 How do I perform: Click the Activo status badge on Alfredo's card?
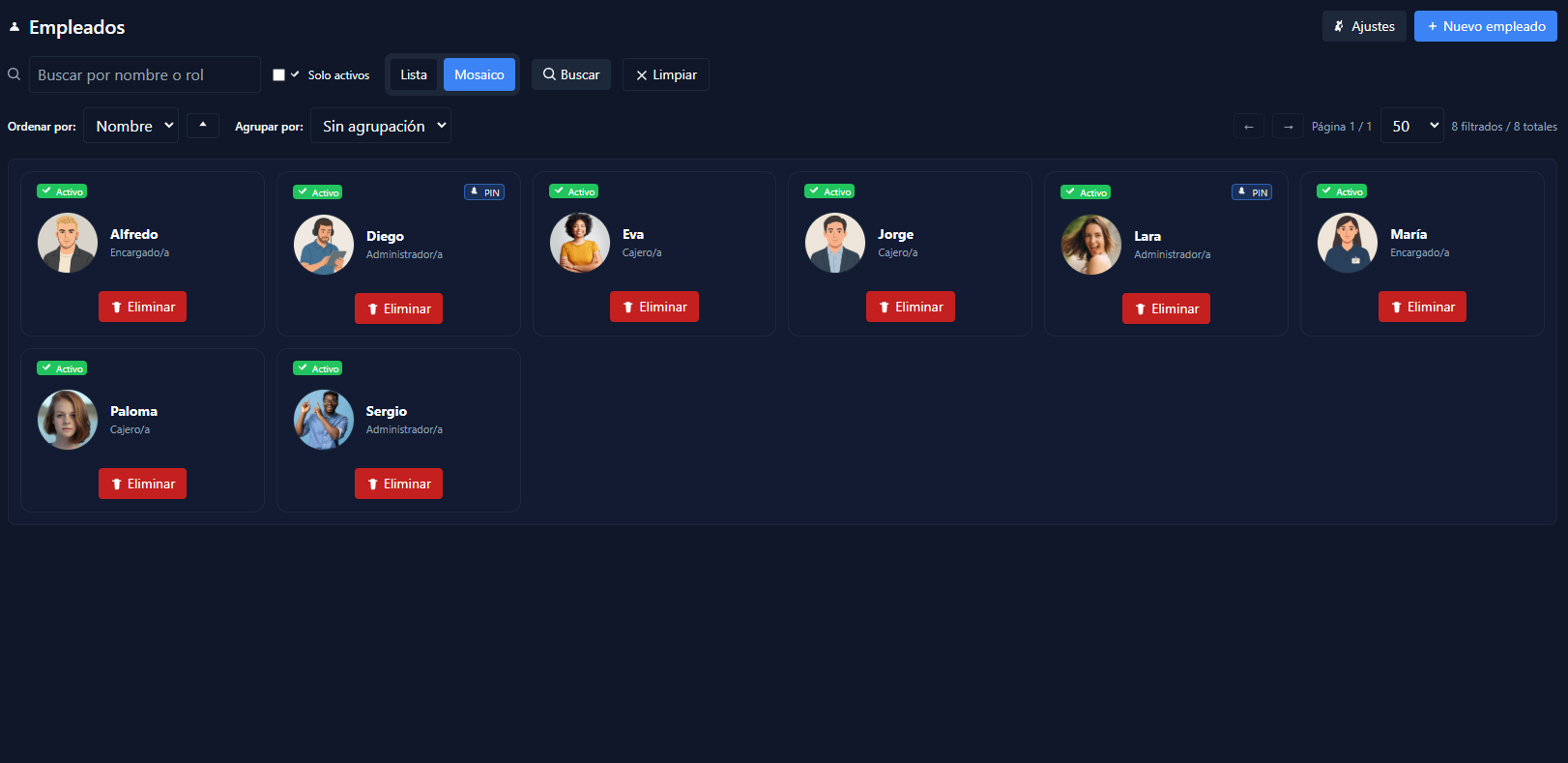point(62,191)
